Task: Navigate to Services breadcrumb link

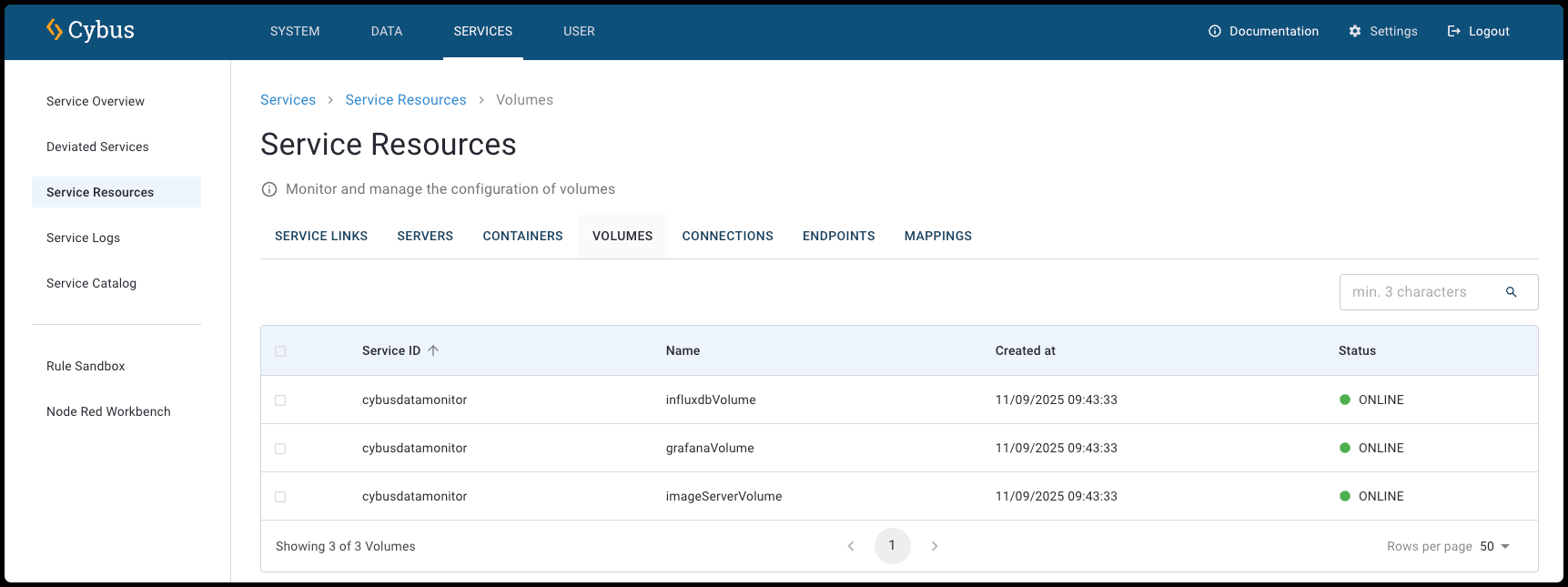Action: [288, 100]
